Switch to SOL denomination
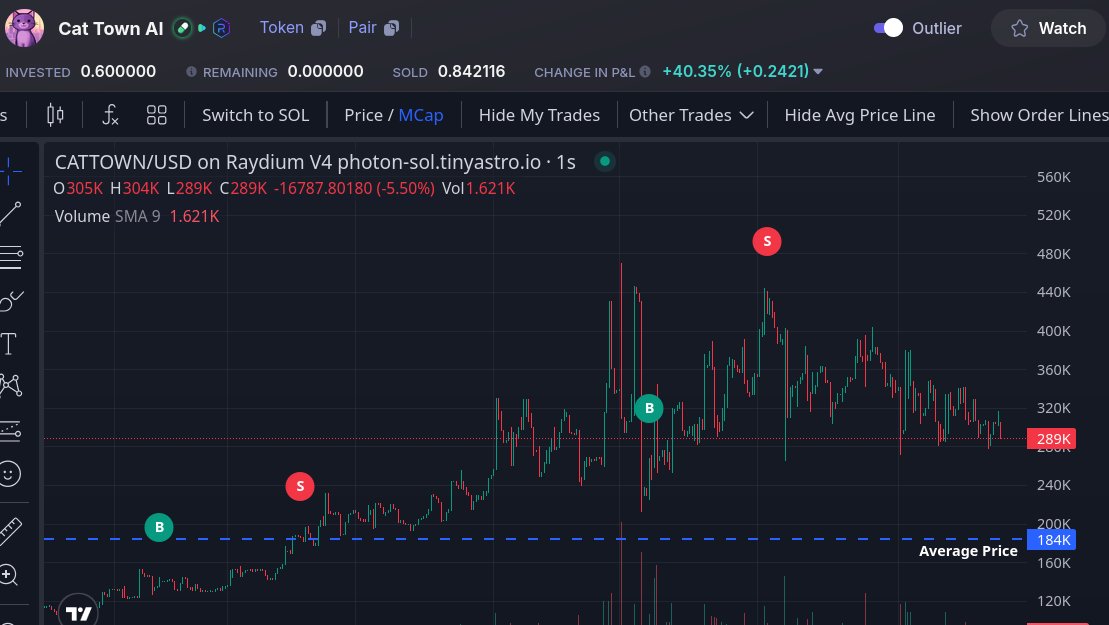Screen dimensions: 1109x625 tap(255, 115)
